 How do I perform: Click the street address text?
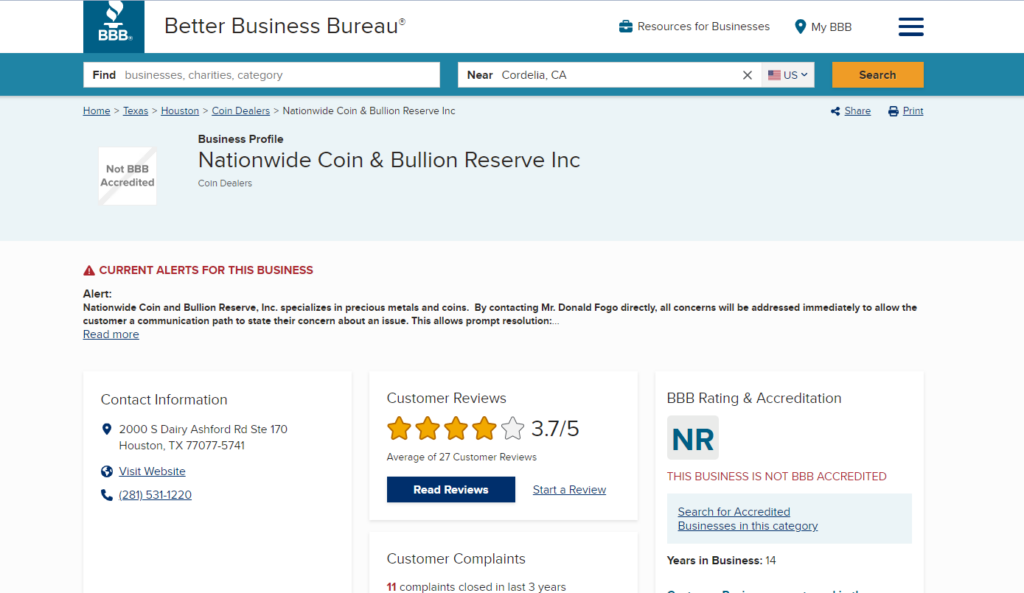(203, 438)
